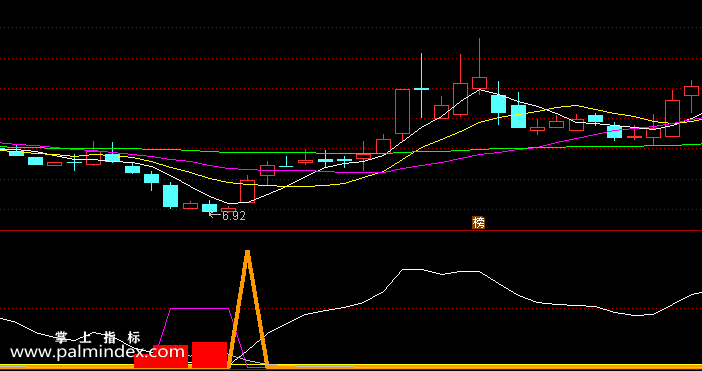Click the last red candle at the right edge
The width and height of the screenshot is (702, 371).
coord(691,91)
